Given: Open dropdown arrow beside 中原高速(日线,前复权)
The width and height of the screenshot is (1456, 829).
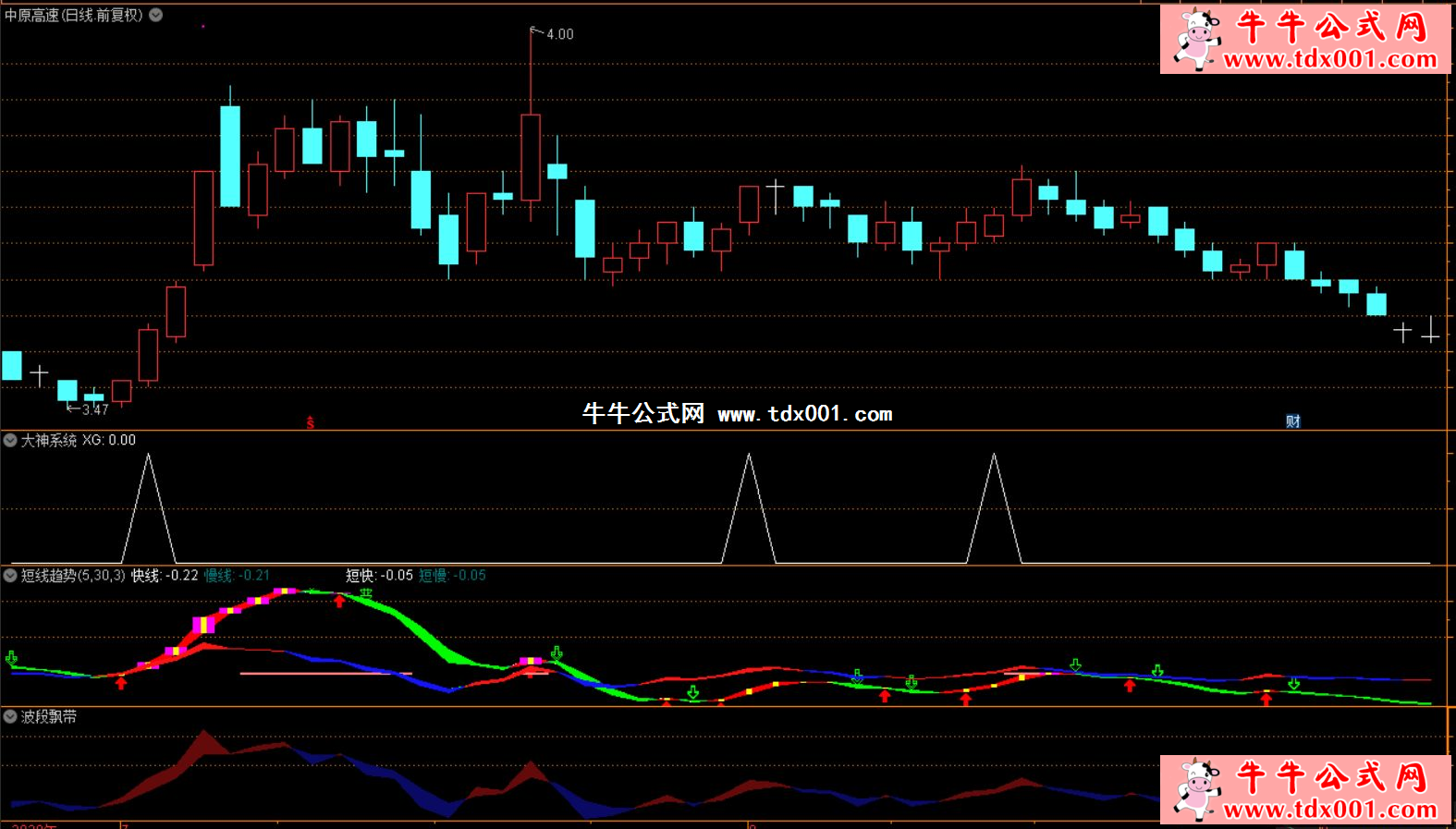Looking at the screenshot, I should pos(156,15).
